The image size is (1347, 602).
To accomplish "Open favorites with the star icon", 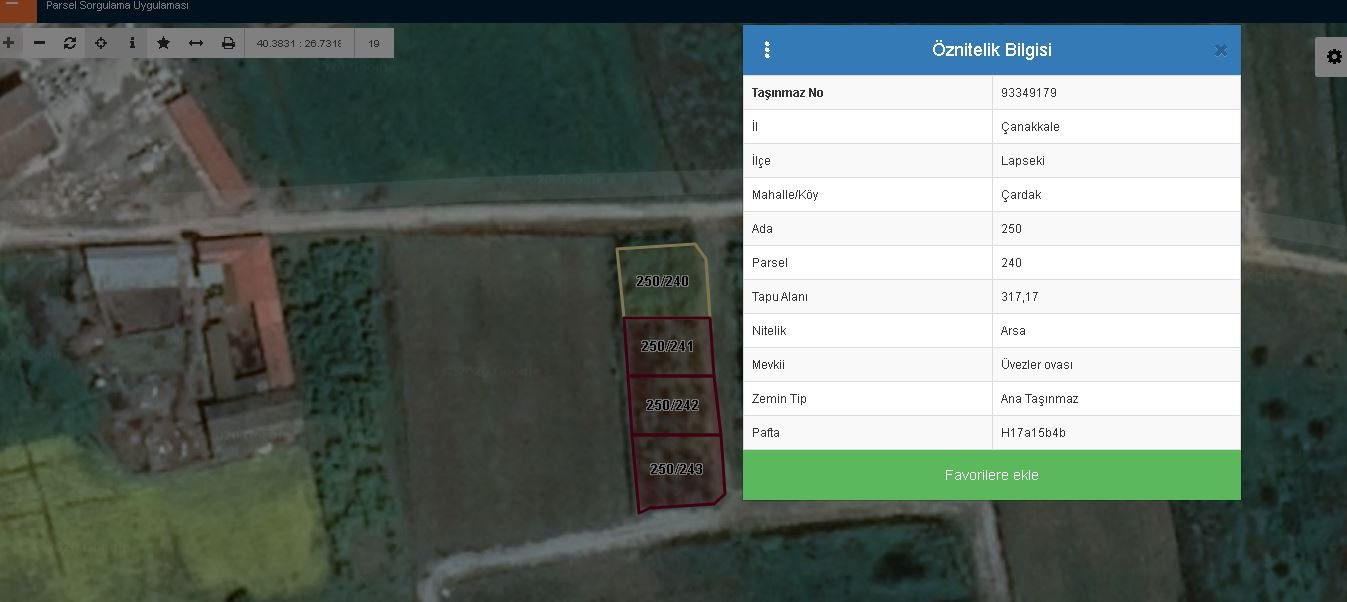I will (163, 43).
